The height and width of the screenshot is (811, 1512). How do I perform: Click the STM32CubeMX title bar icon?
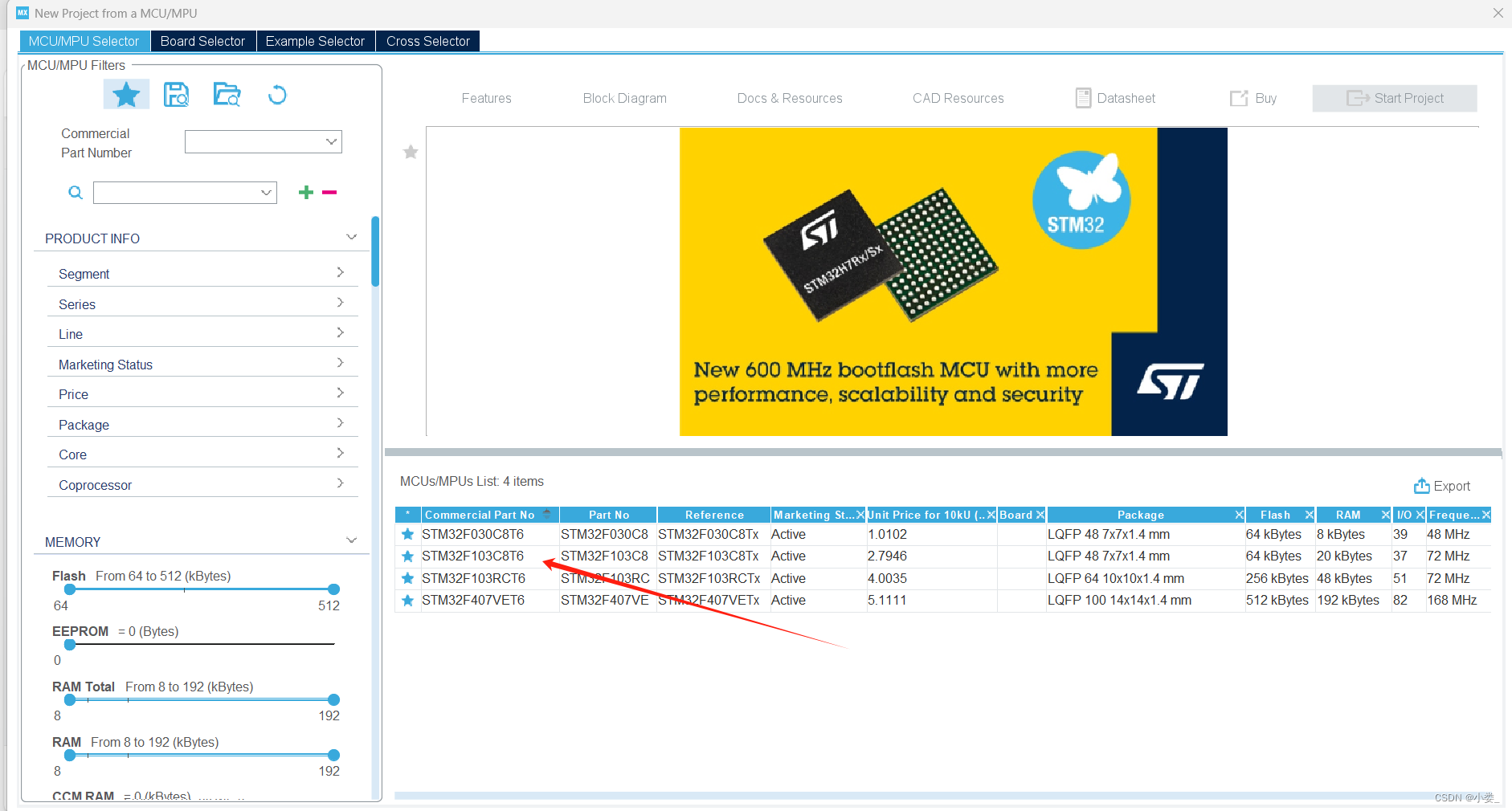(x=22, y=13)
